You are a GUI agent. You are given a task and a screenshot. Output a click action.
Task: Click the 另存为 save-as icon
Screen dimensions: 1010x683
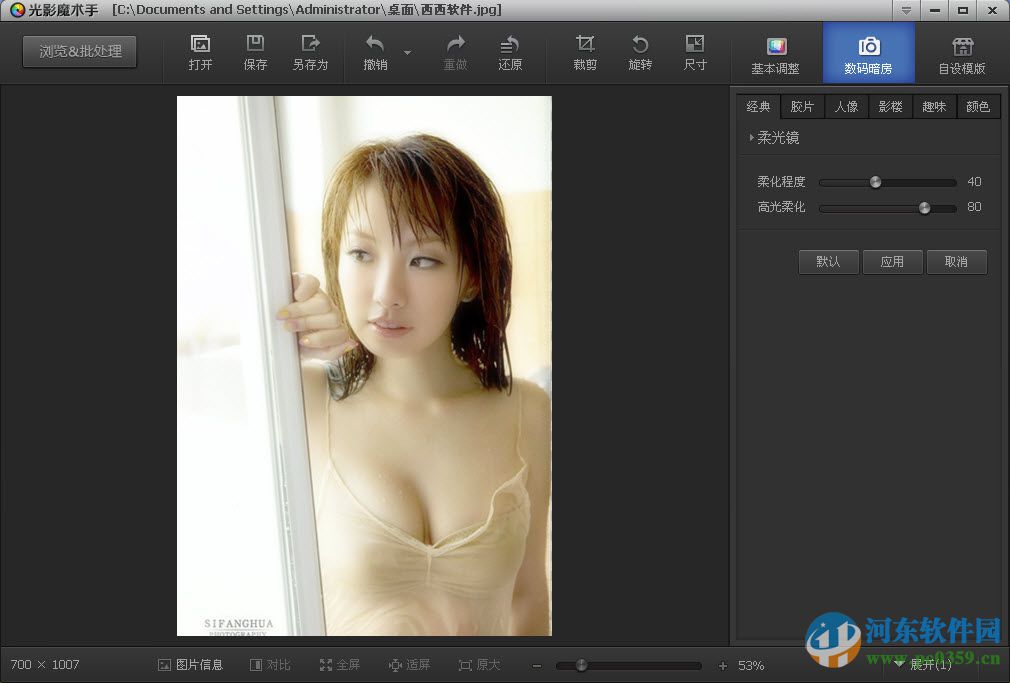click(311, 52)
